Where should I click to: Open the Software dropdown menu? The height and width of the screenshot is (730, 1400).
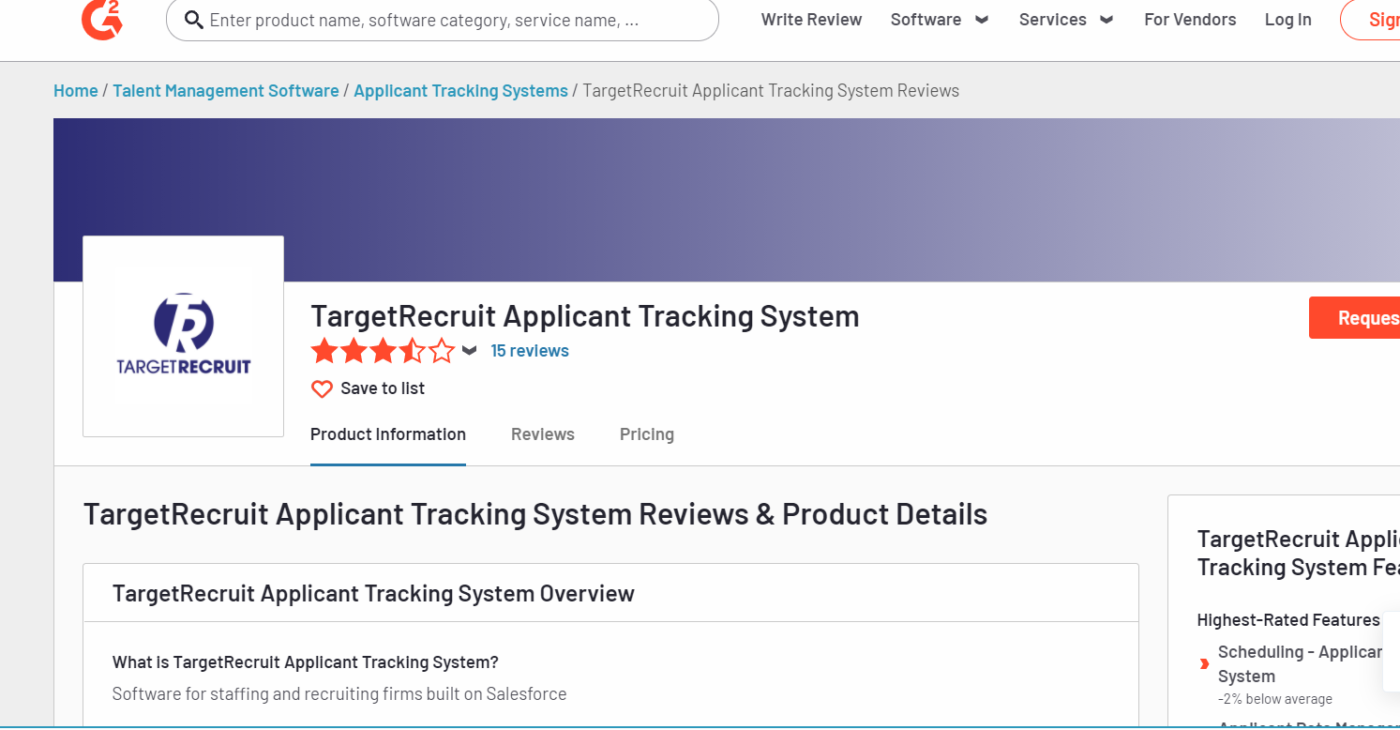[939, 20]
